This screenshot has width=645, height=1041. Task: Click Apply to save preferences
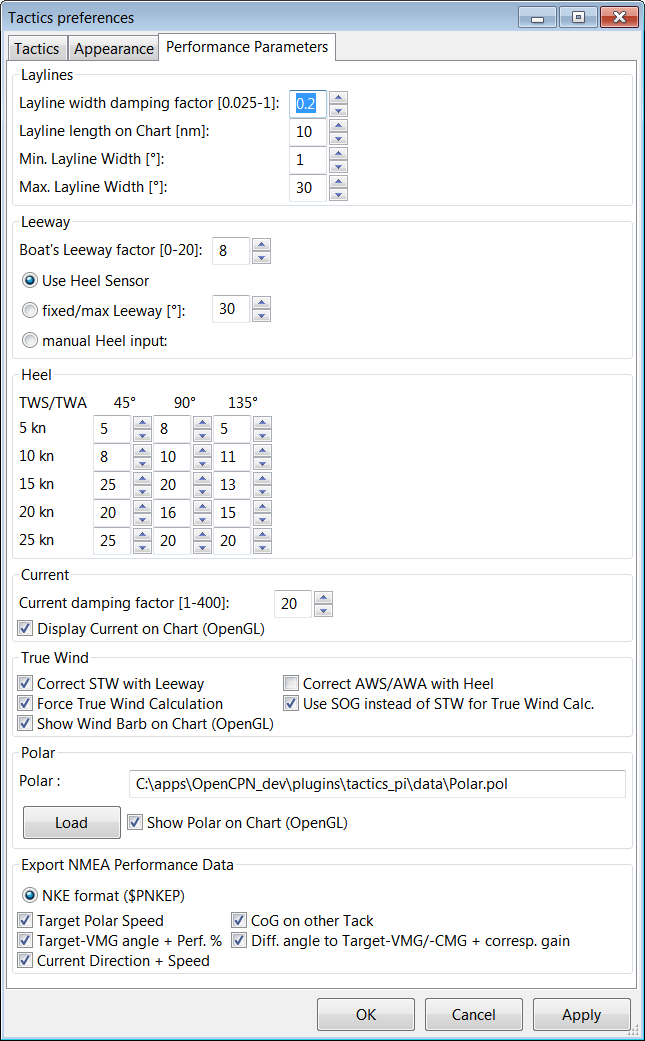[581, 1014]
